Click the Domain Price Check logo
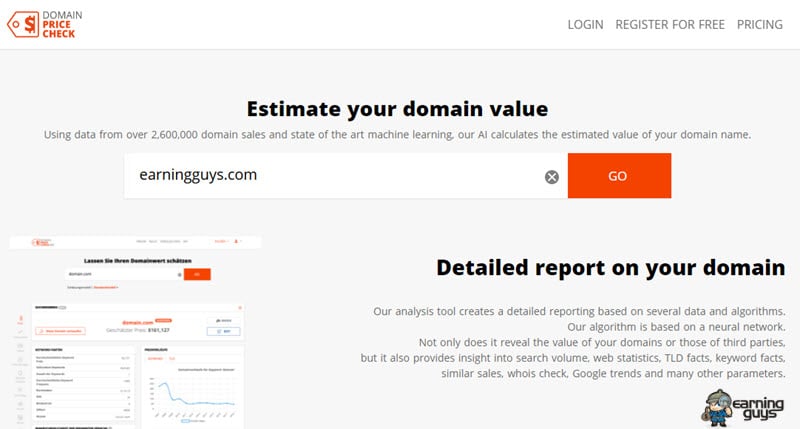The width and height of the screenshot is (800, 429). click(44, 24)
